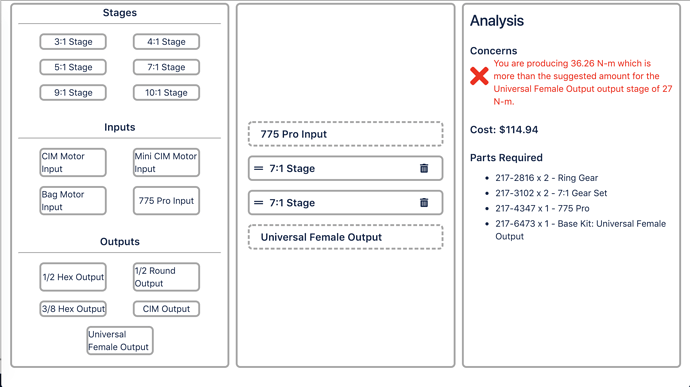Pick the 10:1 Stage button
The width and height of the screenshot is (690, 387).
[166, 93]
